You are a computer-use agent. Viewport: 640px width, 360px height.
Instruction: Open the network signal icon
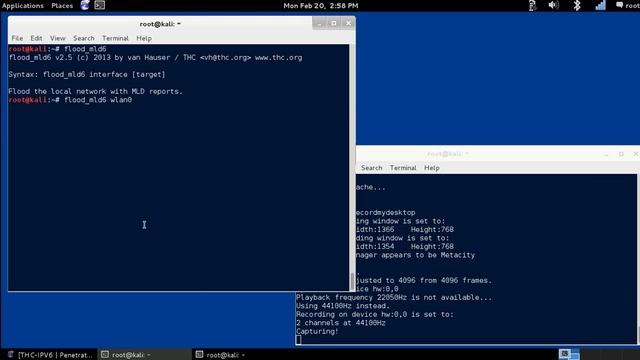point(600,5)
